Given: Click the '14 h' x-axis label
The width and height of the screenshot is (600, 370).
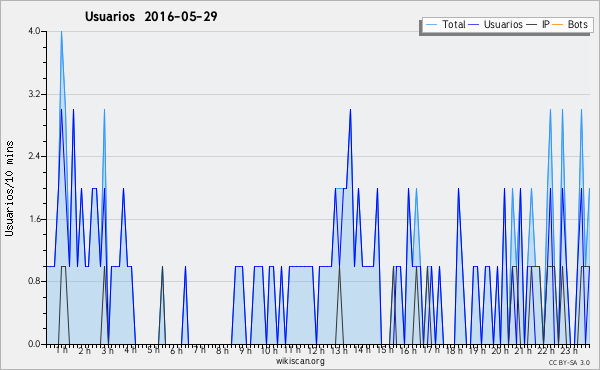Looking at the screenshot, I should click(x=362, y=350).
